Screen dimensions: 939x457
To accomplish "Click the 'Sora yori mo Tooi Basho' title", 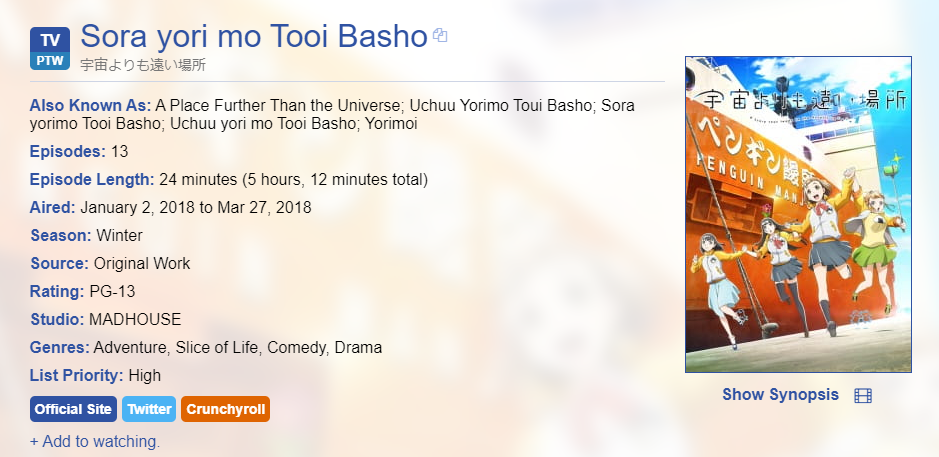I will point(253,36).
